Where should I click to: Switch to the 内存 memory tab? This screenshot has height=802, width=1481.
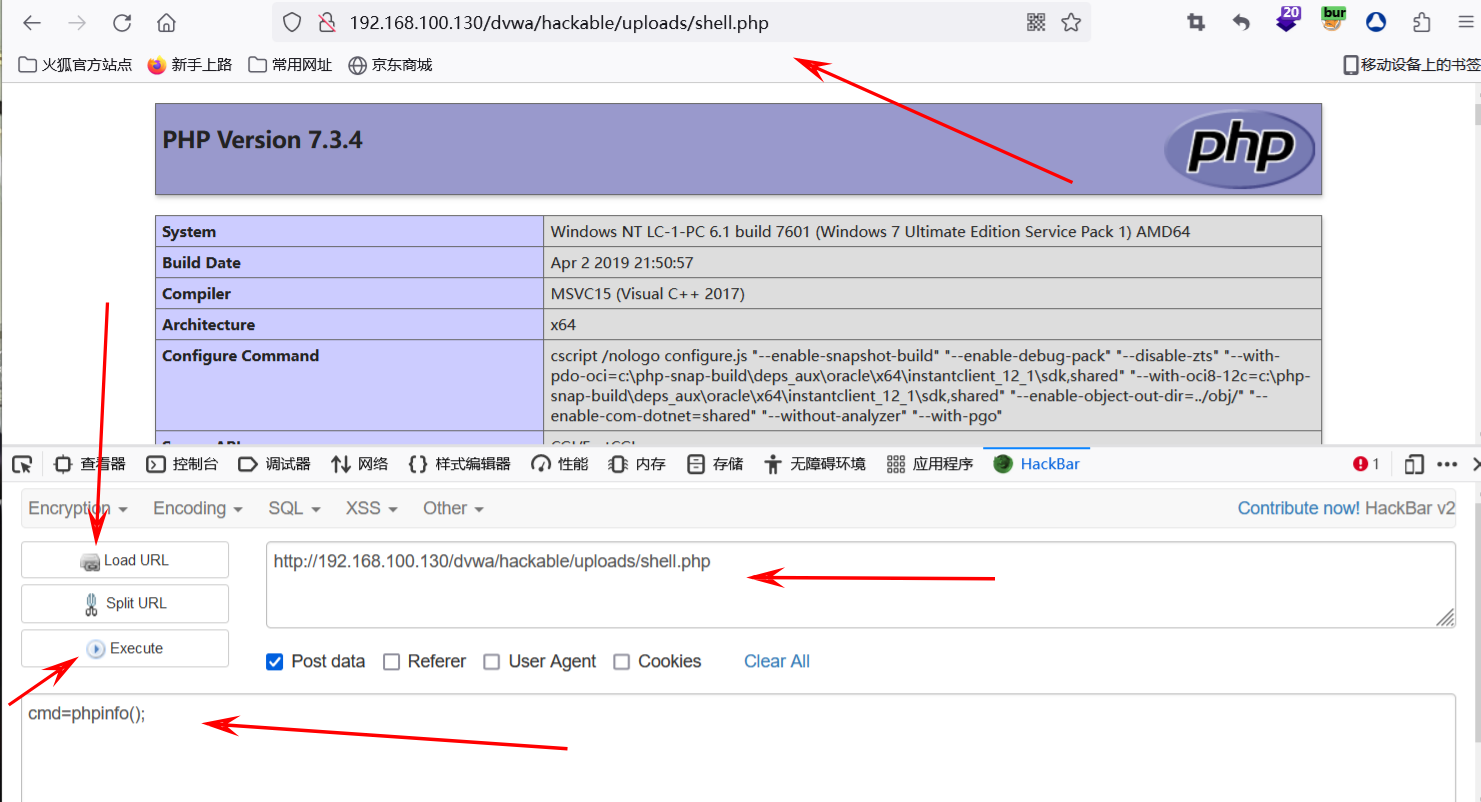(638, 464)
